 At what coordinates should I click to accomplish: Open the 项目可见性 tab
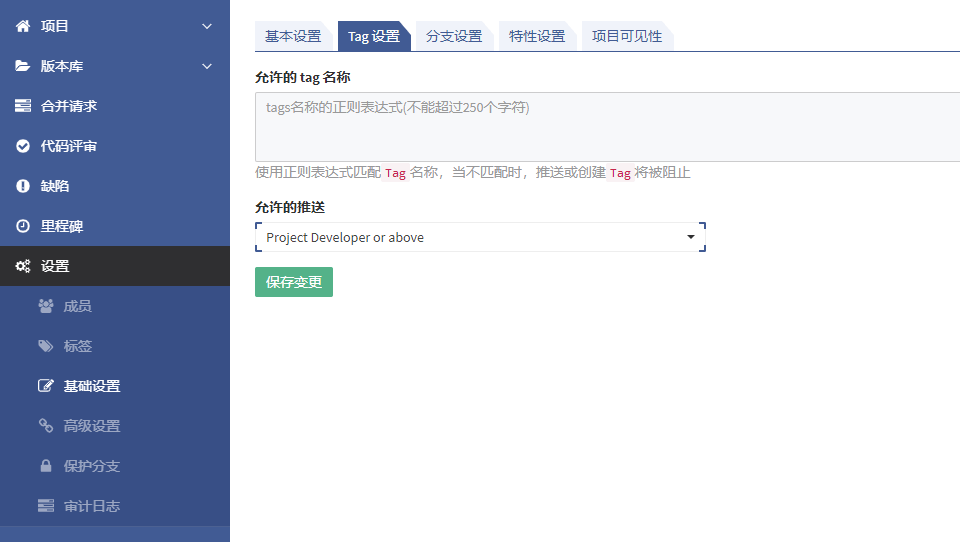pos(626,36)
